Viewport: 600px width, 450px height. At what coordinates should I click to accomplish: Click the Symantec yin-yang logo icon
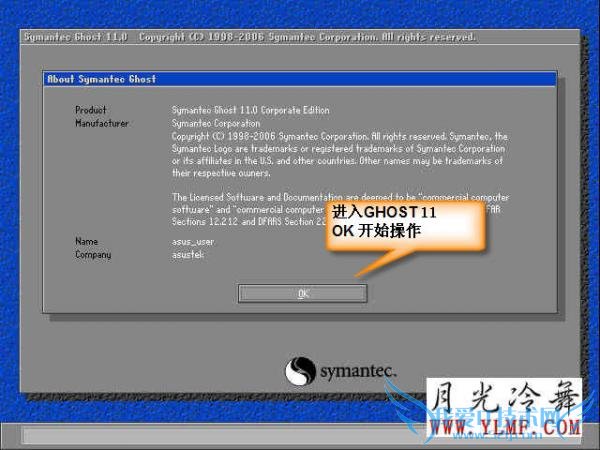pyautogui.click(x=301, y=371)
